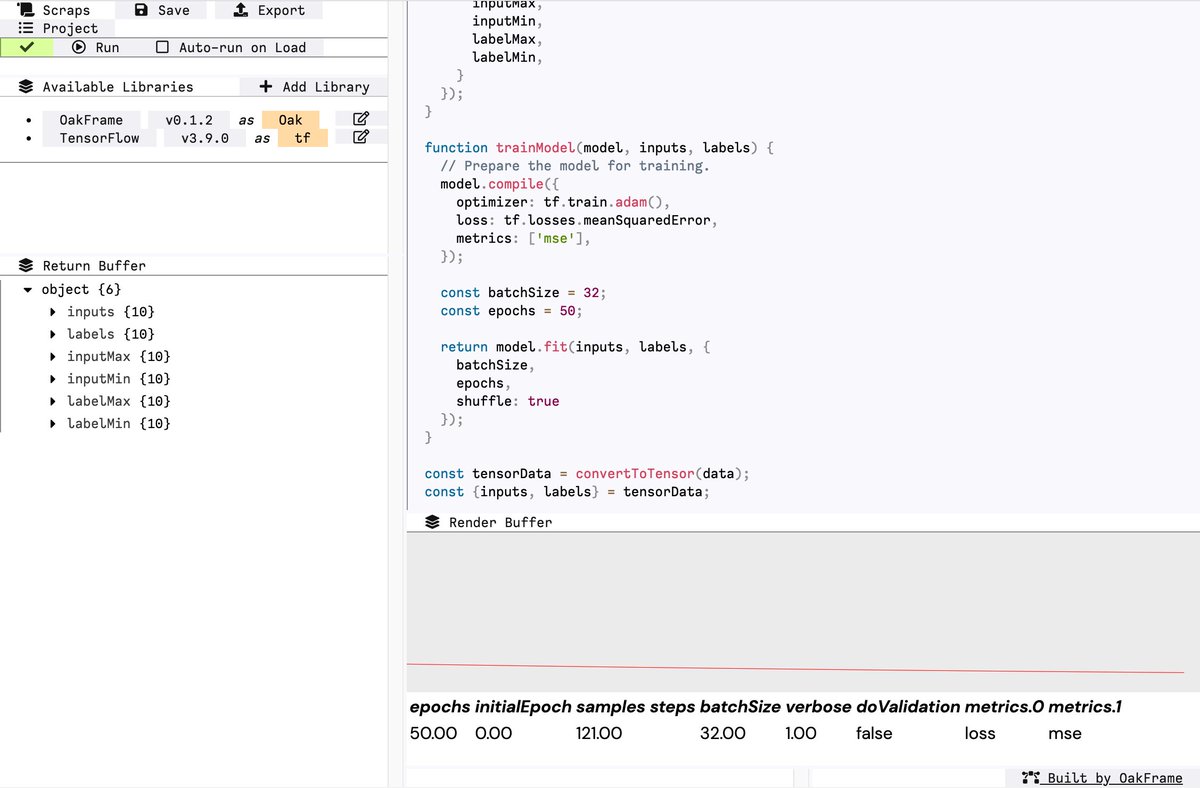Select OakFrame library name
Image resolution: width=1200 pixels, height=788 pixels.
click(91, 119)
